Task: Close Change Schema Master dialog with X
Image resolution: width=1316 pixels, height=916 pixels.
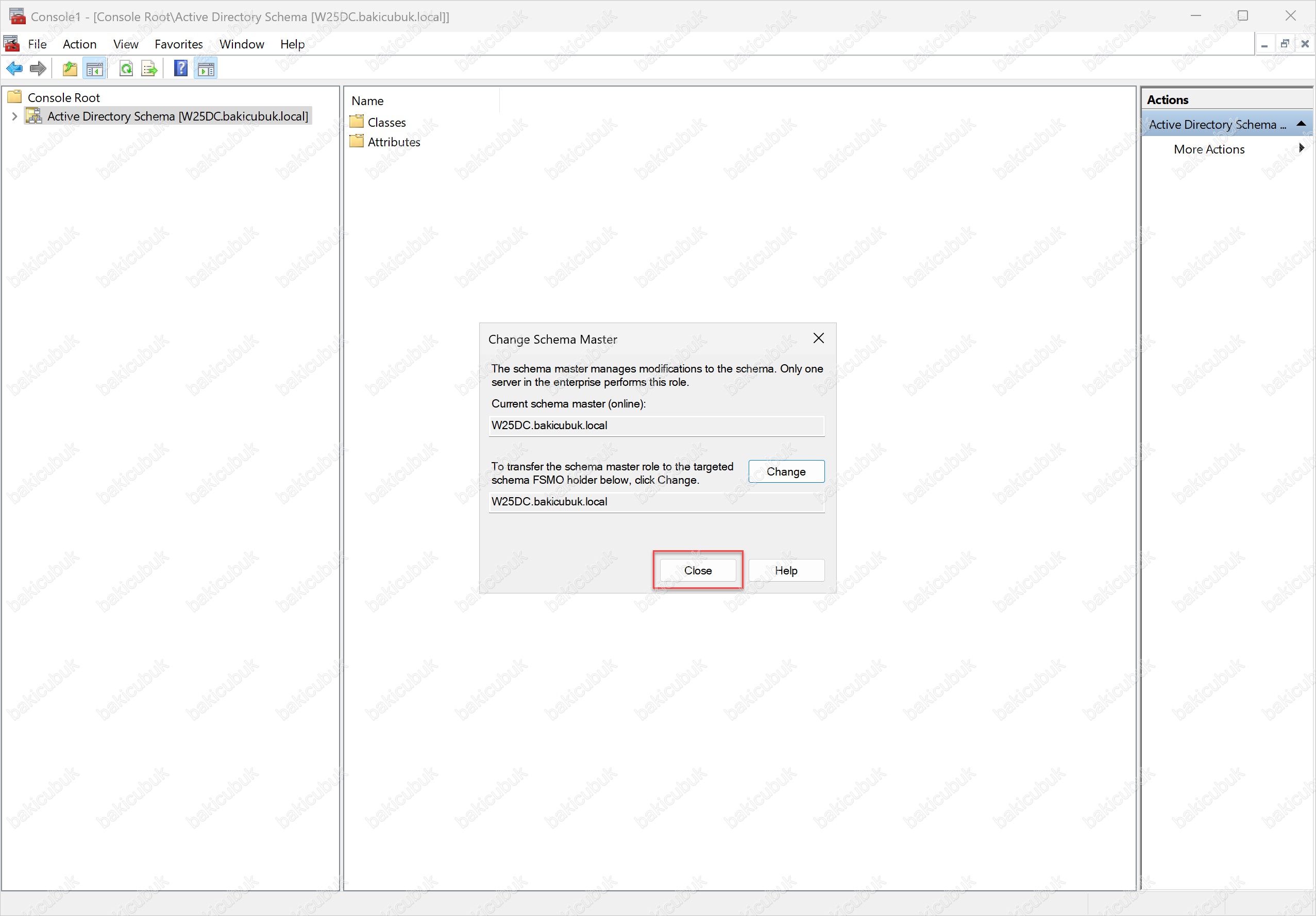Action: click(x=818, y=338)
